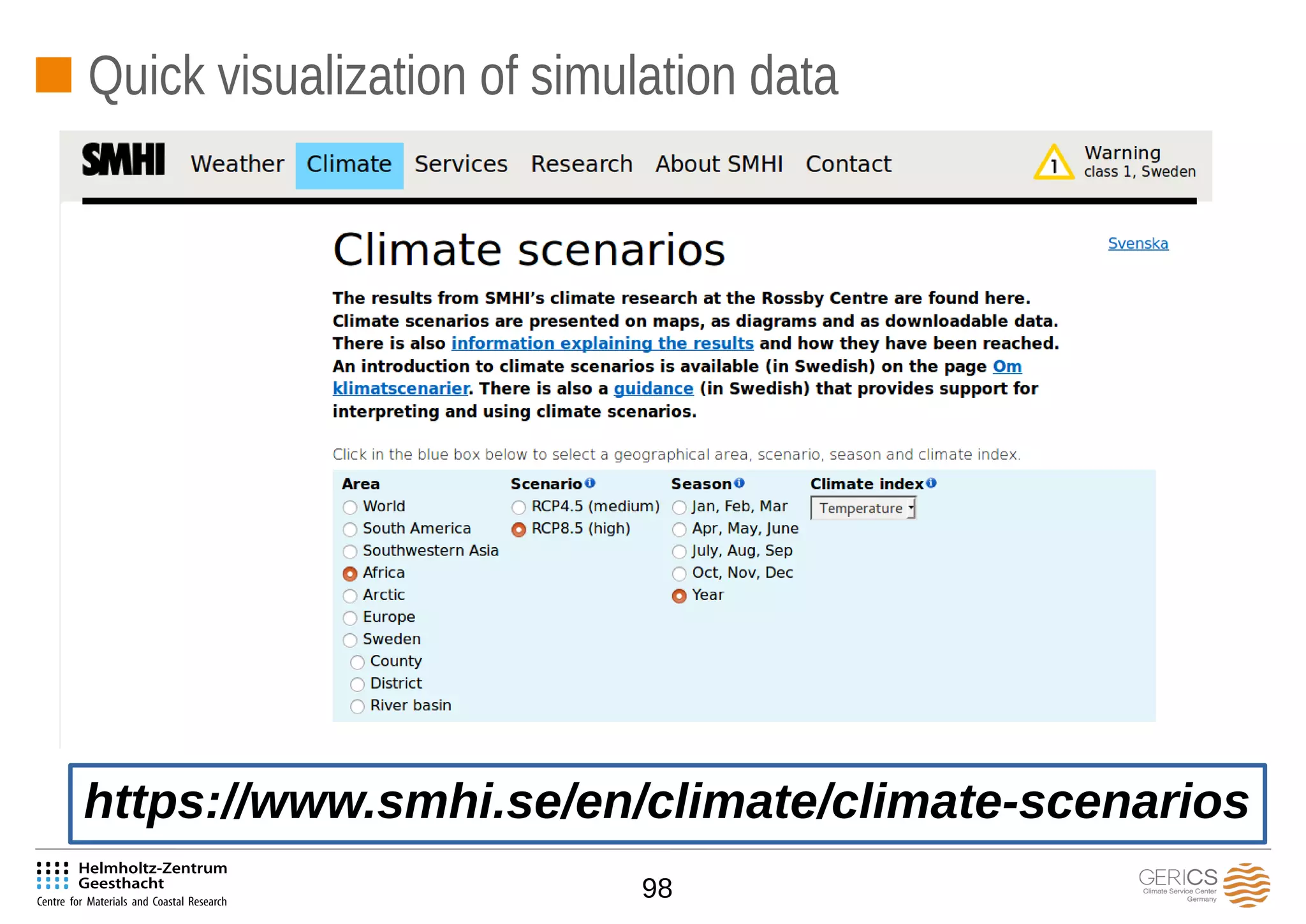This screenshot has width=1306, height=924.
Task: Open the Contact menu
Action: (848, 165)
